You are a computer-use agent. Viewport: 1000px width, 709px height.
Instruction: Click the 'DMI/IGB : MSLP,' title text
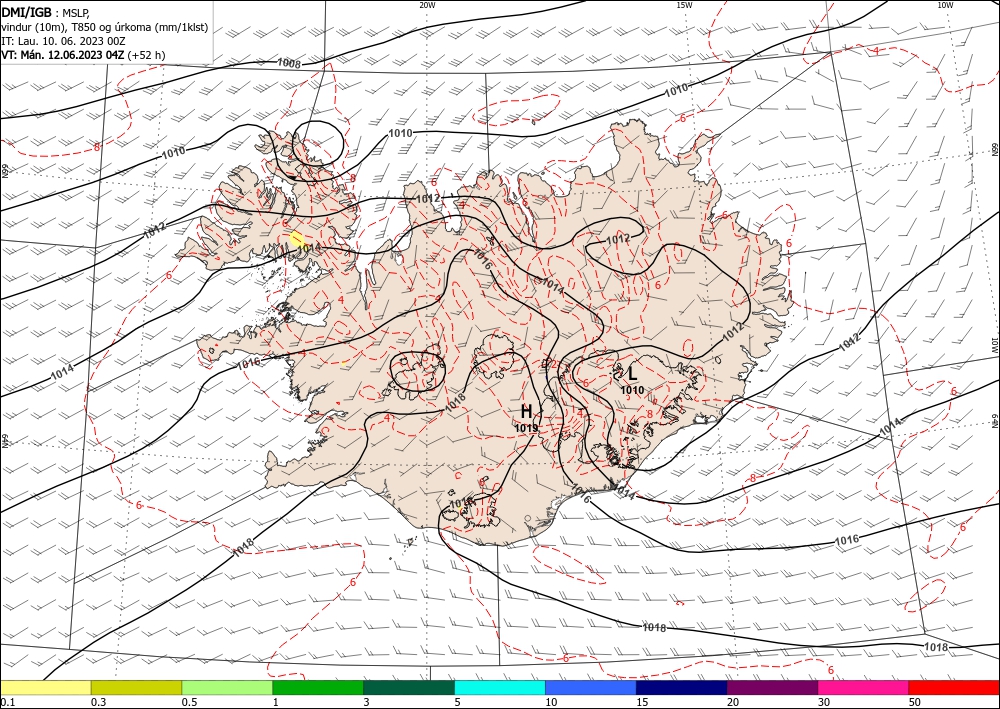pyautogui.click(x=46, y=13)
